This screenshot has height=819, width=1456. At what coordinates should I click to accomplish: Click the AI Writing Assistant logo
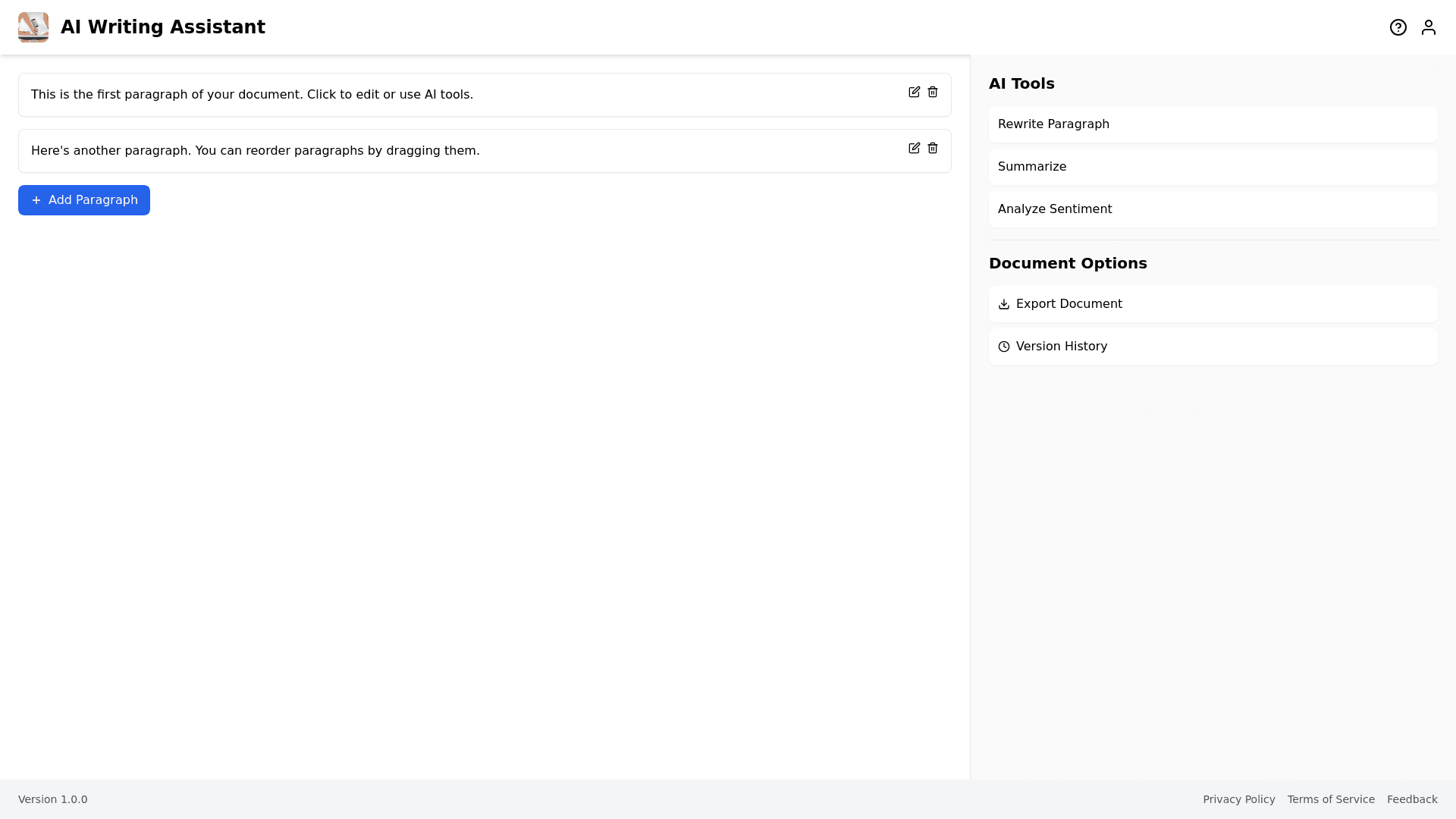(x=33, y=27)
